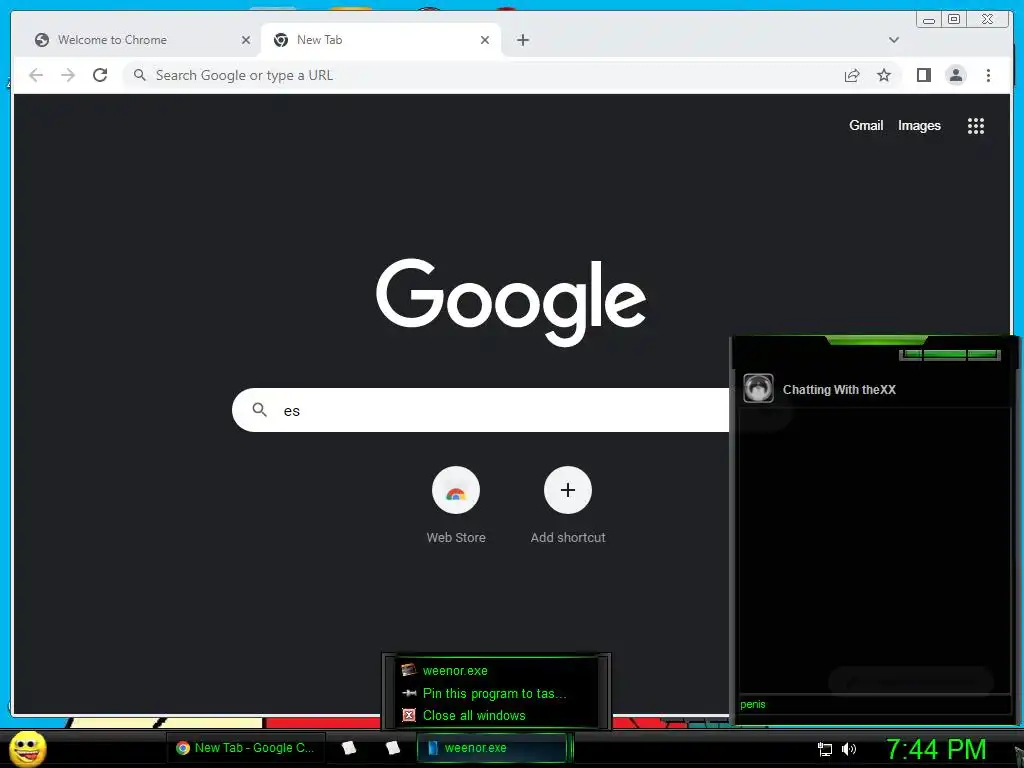Image resolution: width=1024 pixels, height=768 pixels.
Task: Minimize the Chrome window
Action: tap(929, 20)
